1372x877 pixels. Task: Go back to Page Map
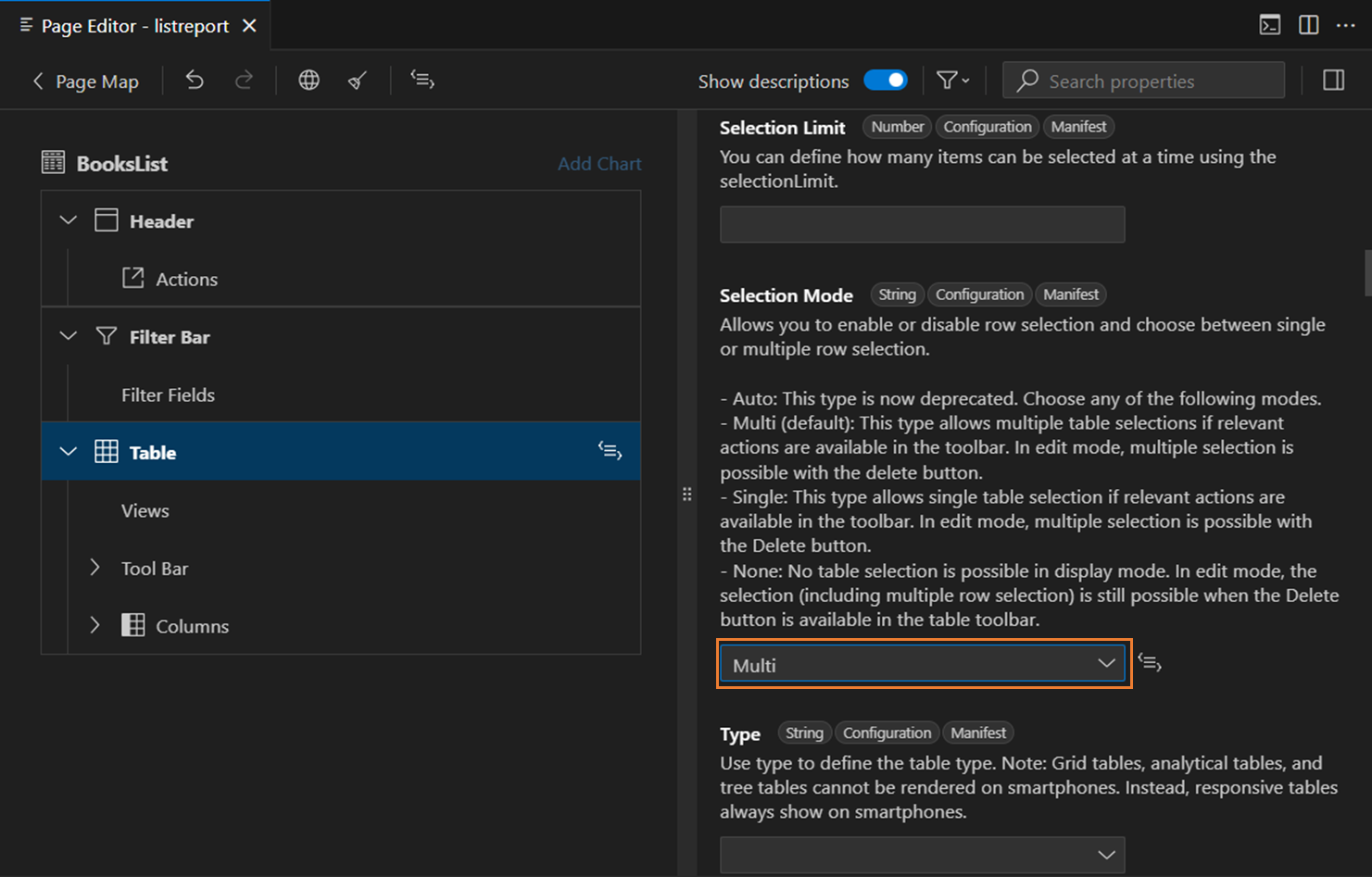click(x=86, y=81)
